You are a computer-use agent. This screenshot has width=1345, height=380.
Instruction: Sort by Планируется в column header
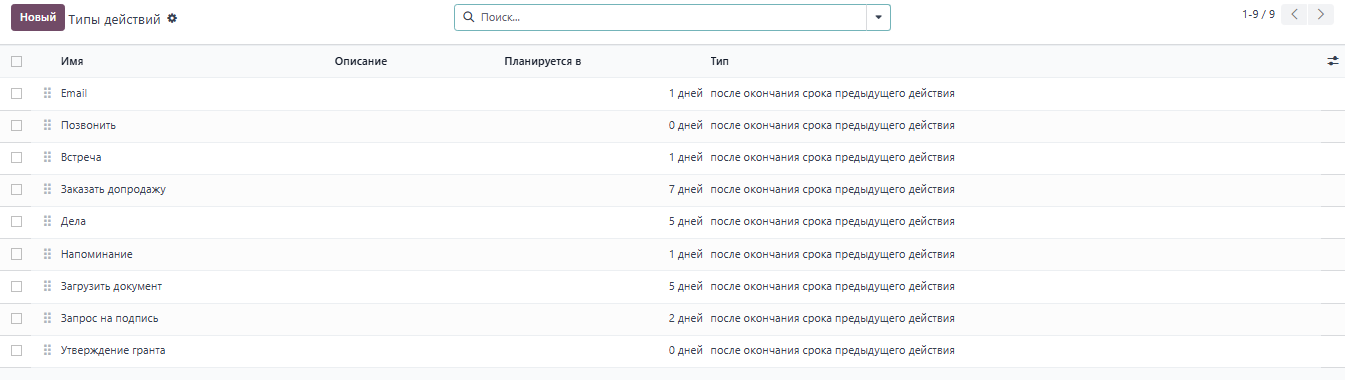[x=543, y=61]
